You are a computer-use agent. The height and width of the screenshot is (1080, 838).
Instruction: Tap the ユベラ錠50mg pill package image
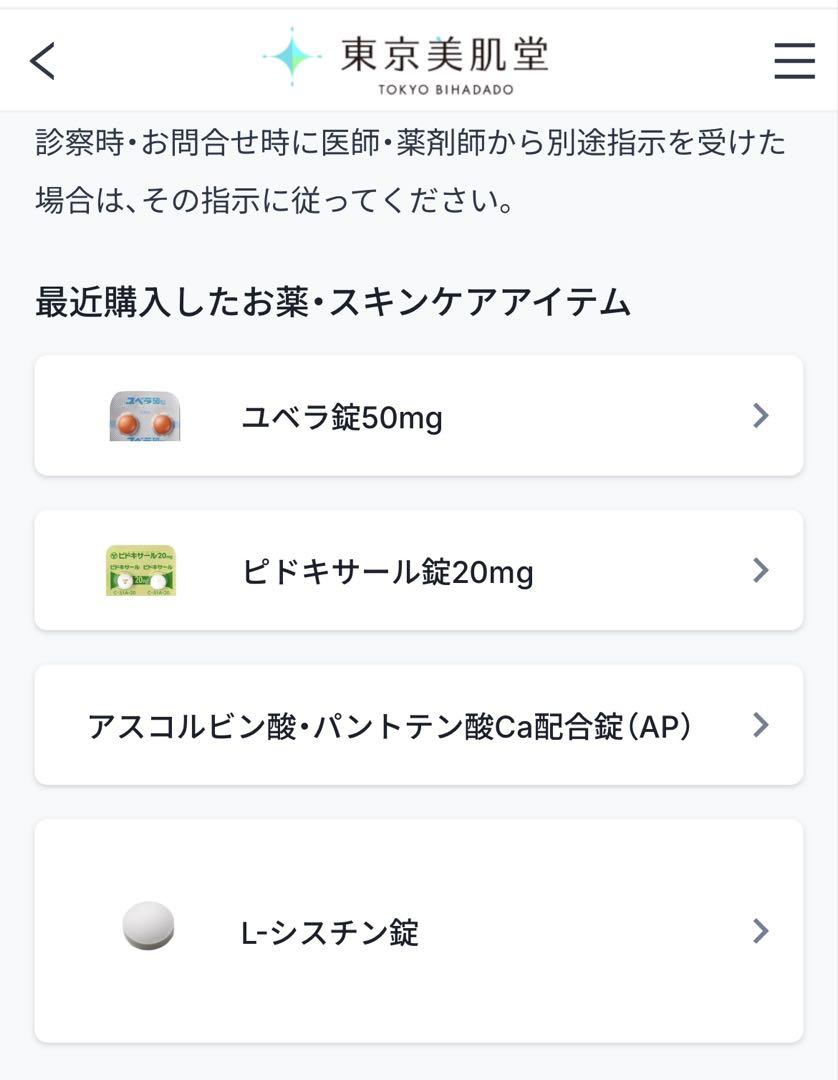tap(145, 416)
